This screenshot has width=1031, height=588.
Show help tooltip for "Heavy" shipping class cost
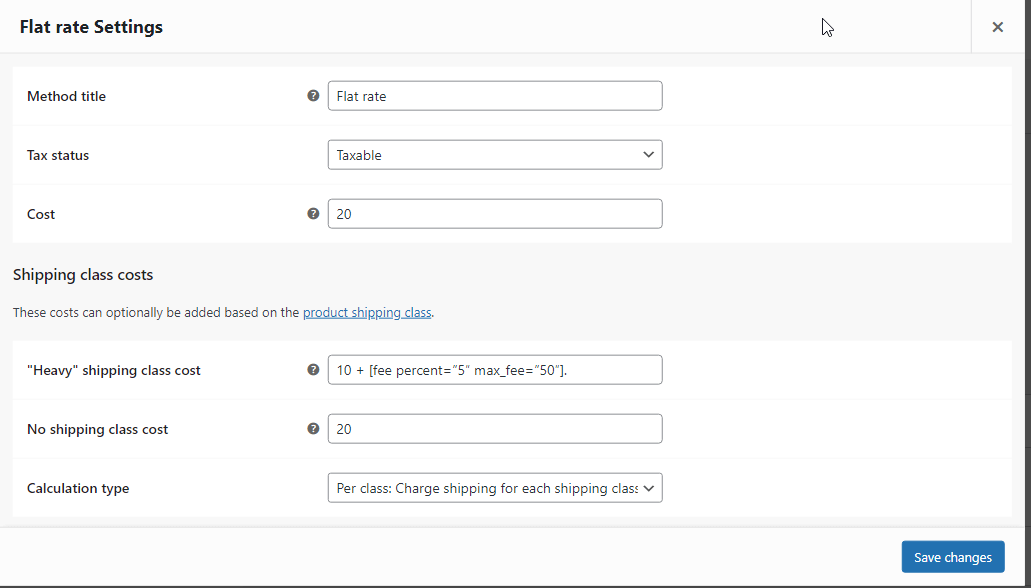pos(313,370)
